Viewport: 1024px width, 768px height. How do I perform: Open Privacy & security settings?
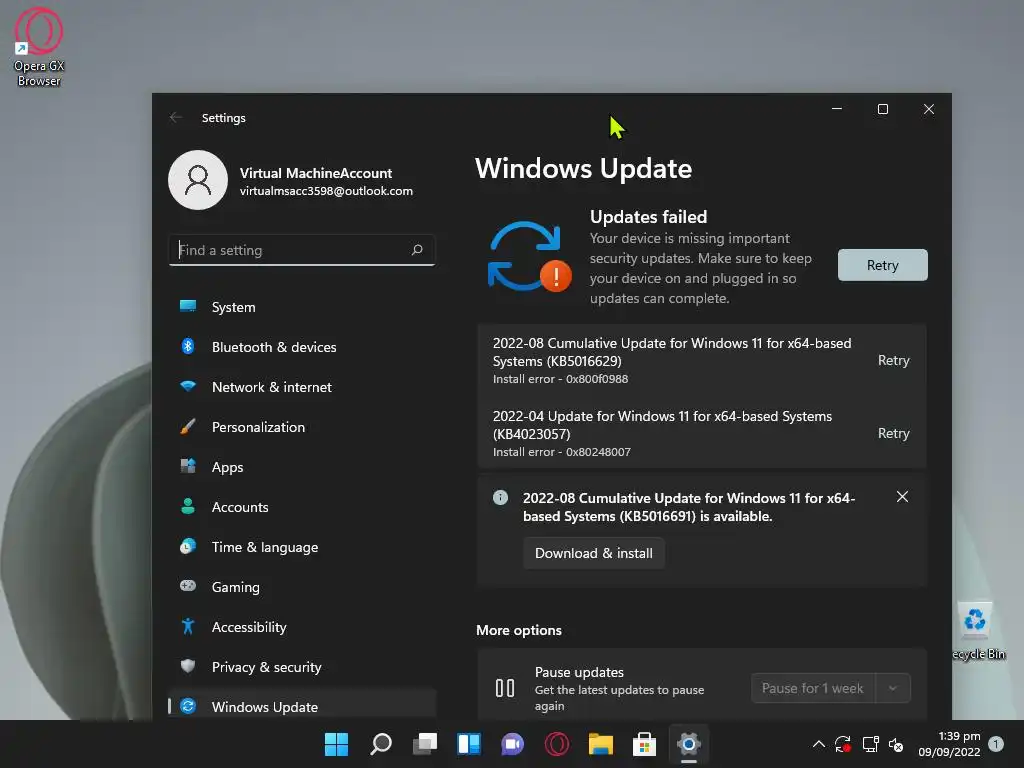(x=302, y=666)
